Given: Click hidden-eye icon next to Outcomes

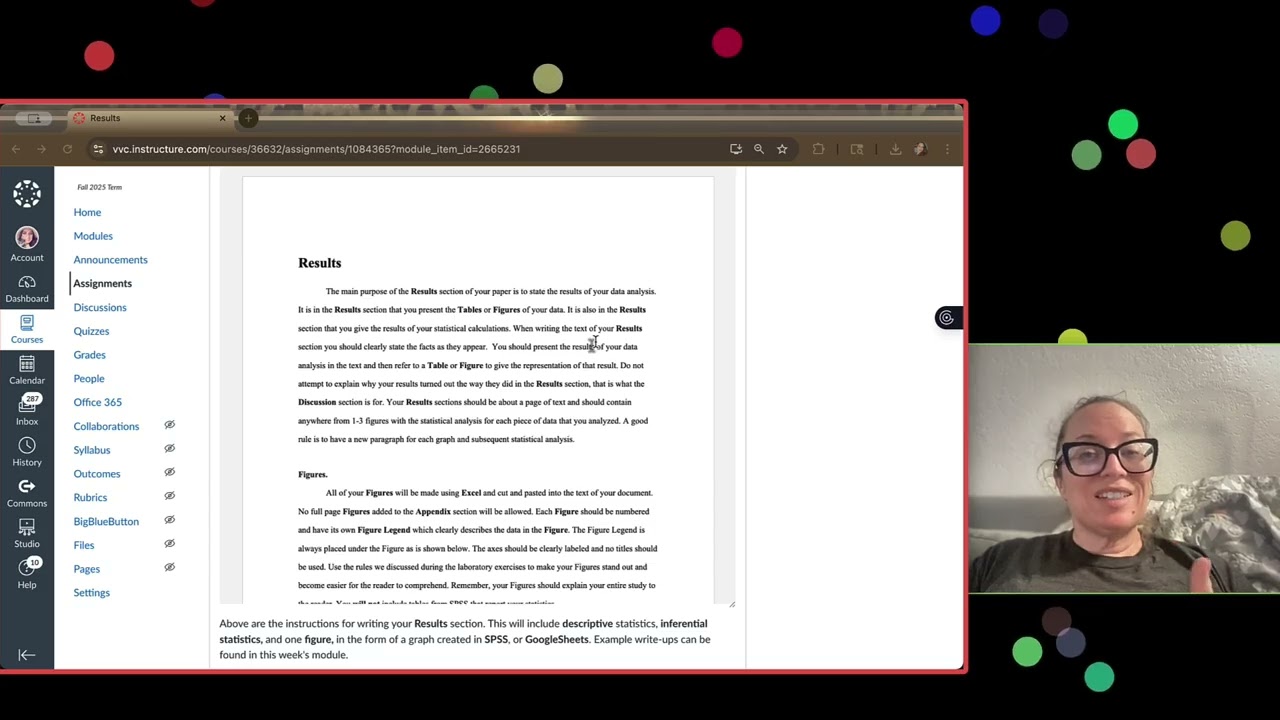Looking at the screenshot, I should pyautogui.click(x=170, y=473).
